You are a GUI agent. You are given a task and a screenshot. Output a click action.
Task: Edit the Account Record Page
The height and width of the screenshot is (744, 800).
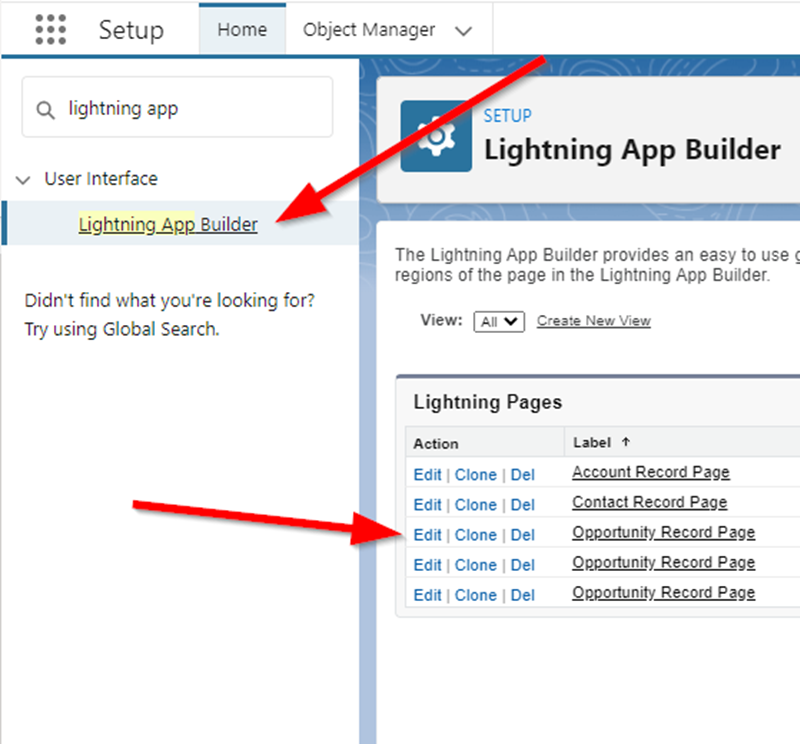pos(427,475)
